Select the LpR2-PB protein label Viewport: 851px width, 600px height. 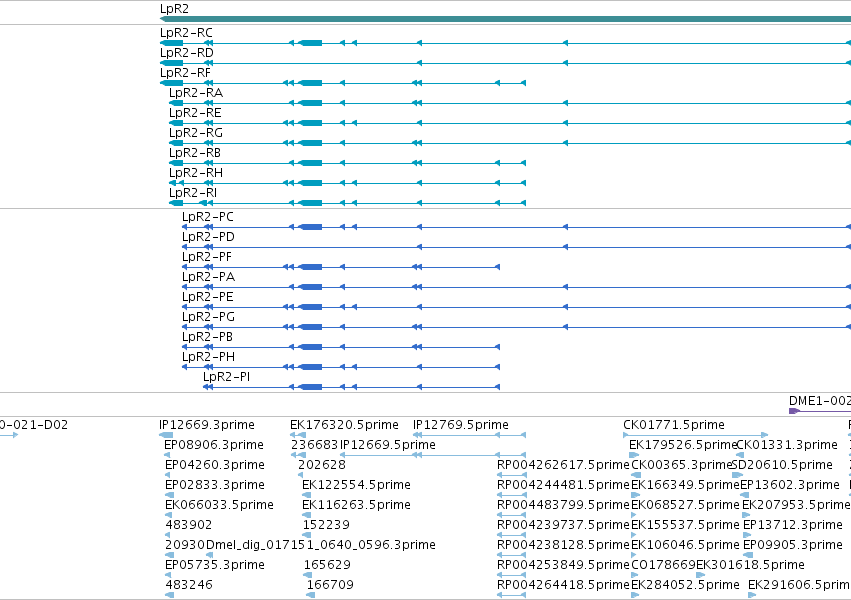(207, 338)
